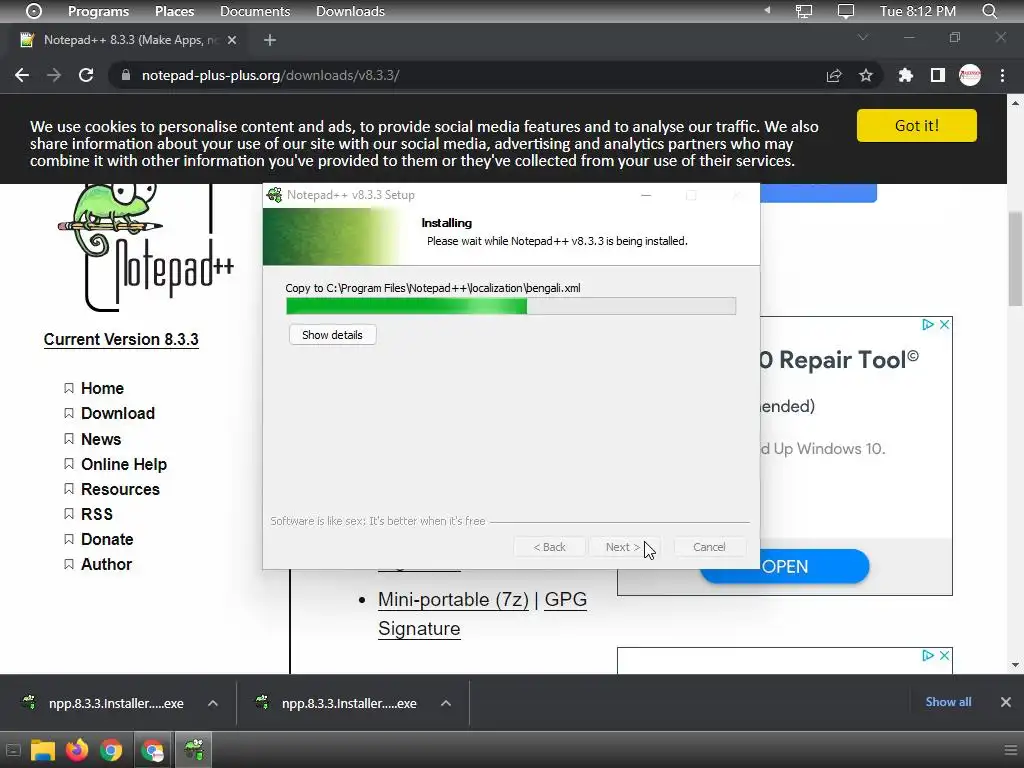Screen dimensions: 1024x768
Task: Expand options for first npp.8.3.3.Installer download
Action: click(213, 703)
